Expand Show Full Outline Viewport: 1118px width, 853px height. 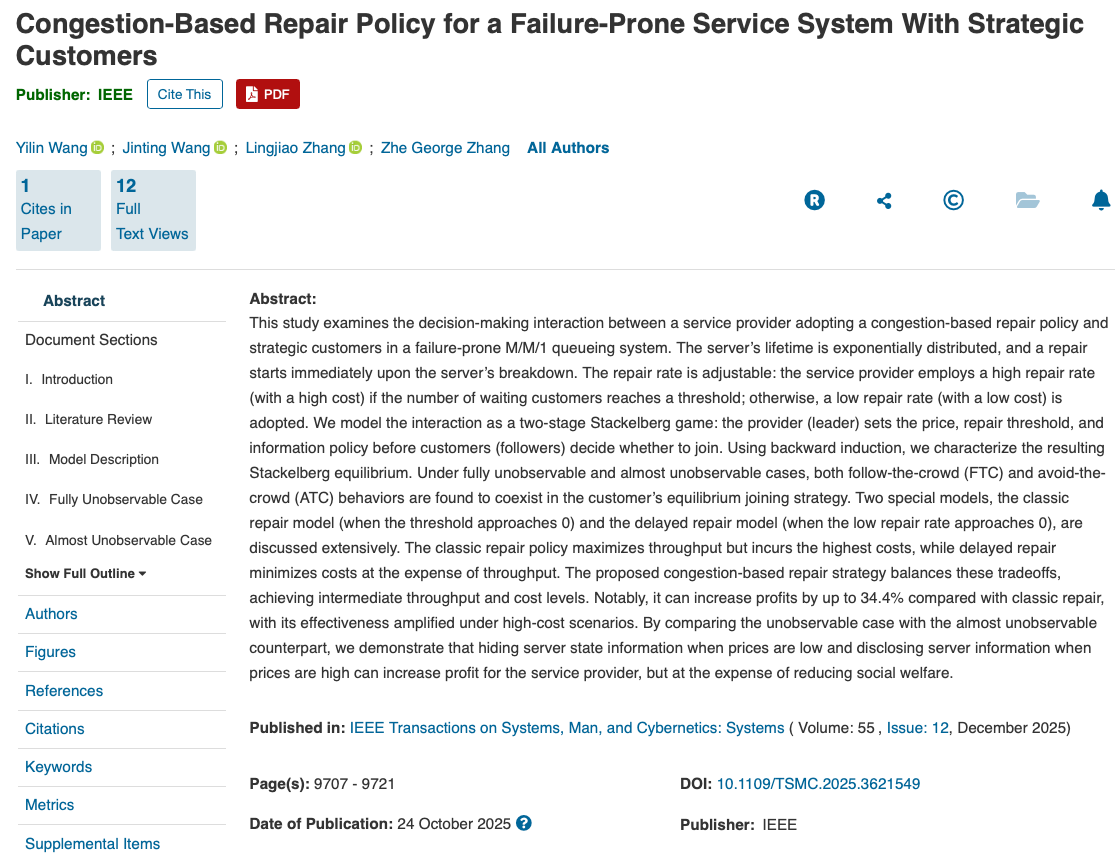[86, 573]
